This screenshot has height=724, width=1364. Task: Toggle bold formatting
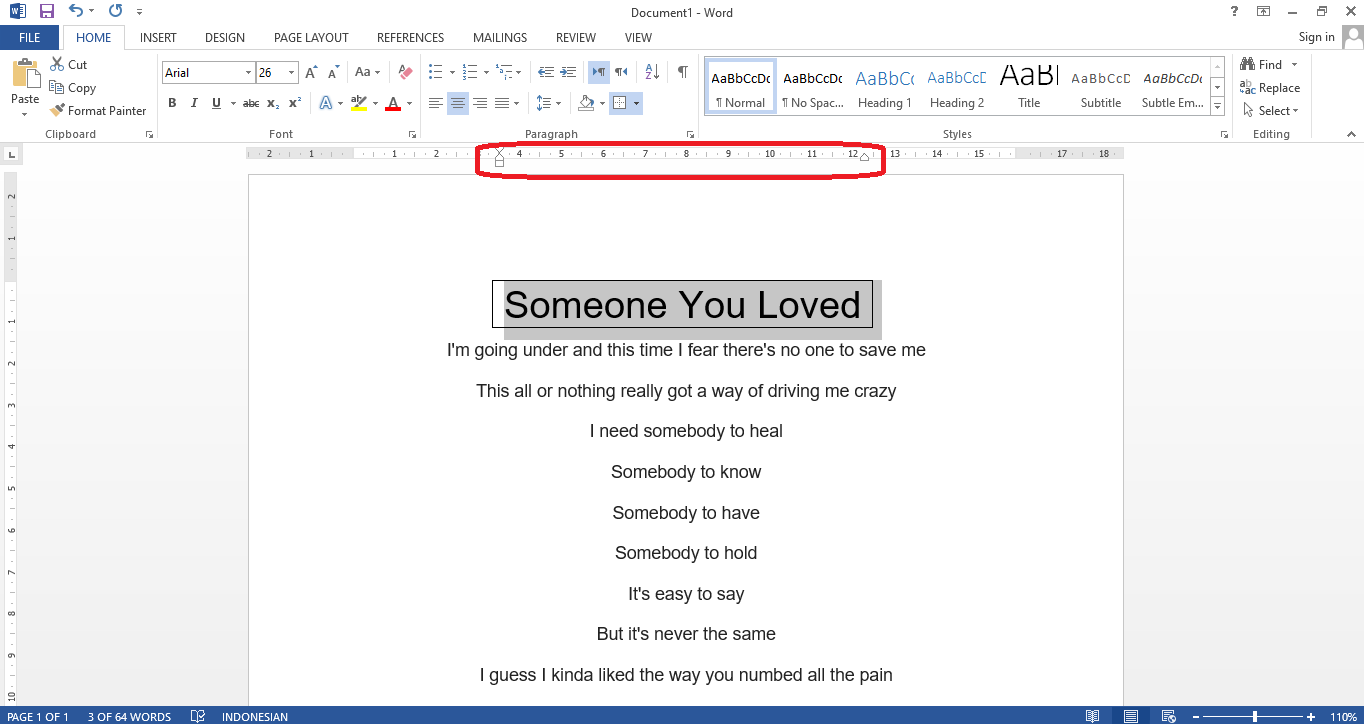tap(172, 103)
